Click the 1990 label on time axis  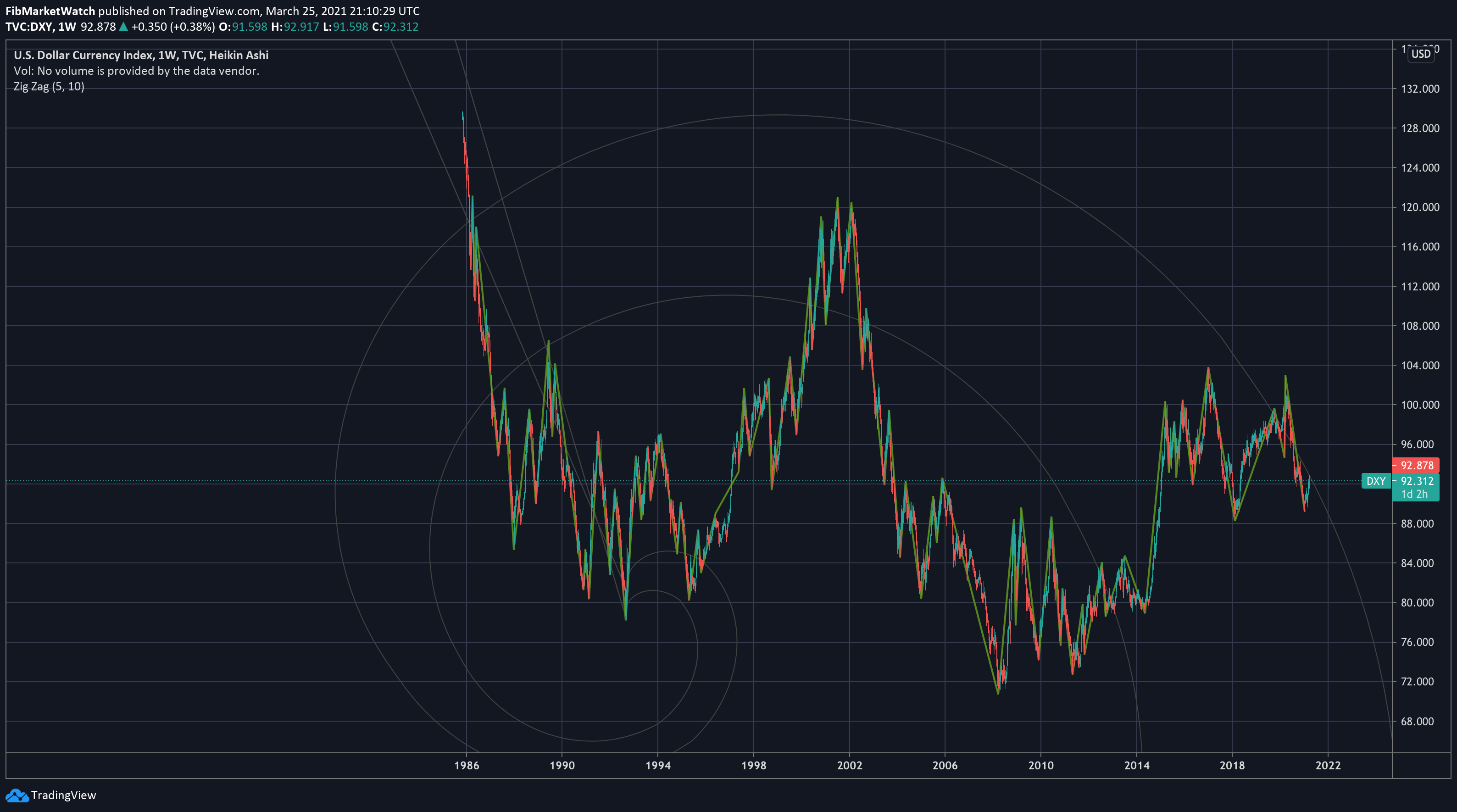pyautogui.click(x=562, y=766)
